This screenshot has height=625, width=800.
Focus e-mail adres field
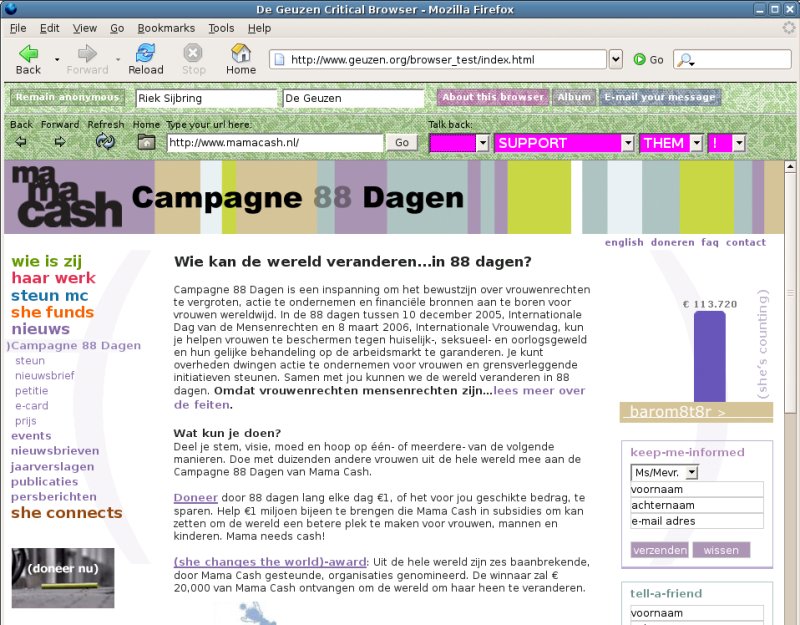click(696, 521)
